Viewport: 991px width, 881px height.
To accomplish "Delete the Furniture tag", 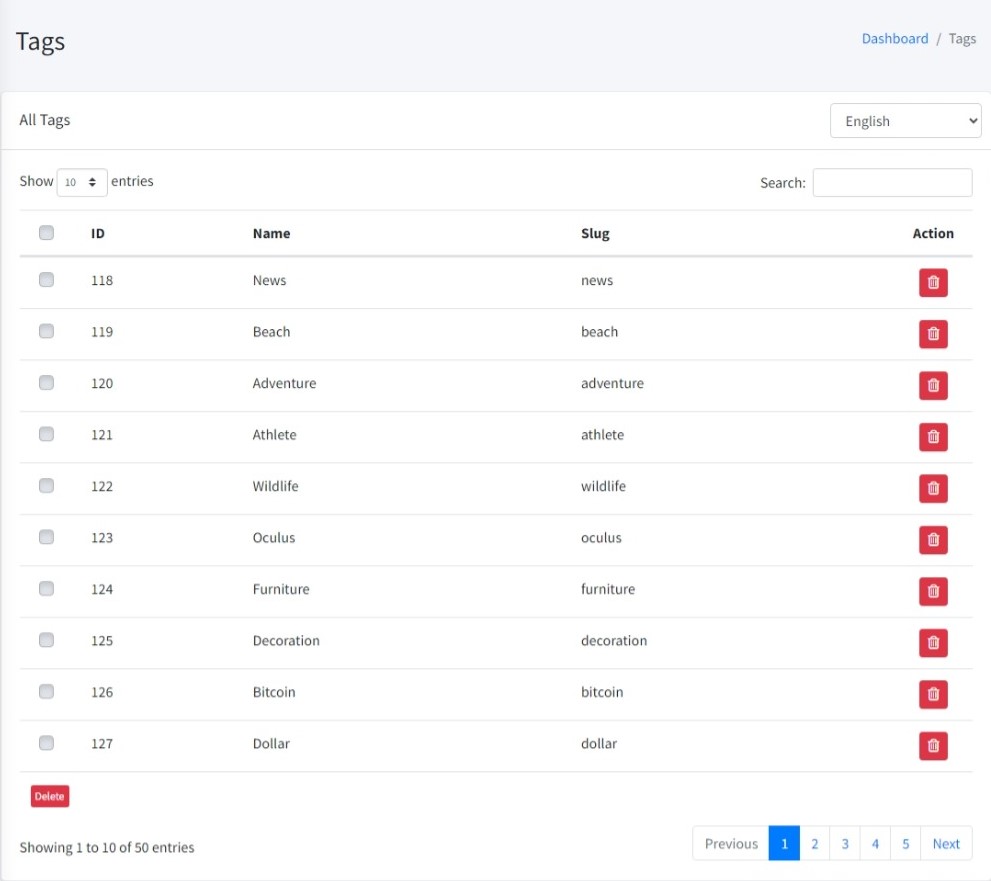I will click(x=933, y=591).
